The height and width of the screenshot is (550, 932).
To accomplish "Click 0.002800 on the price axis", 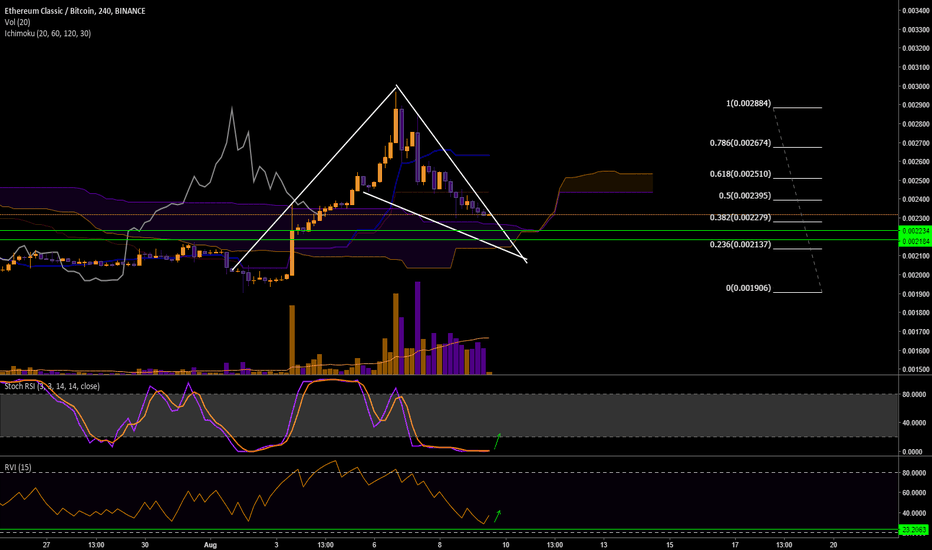I will [x=915, y=124].
